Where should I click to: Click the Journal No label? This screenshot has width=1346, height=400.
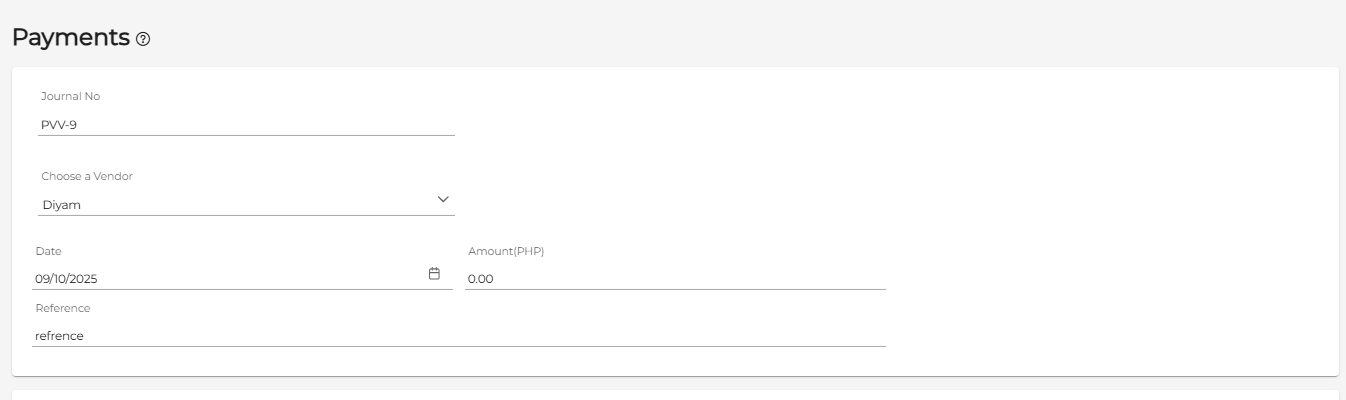click(70, 96)
